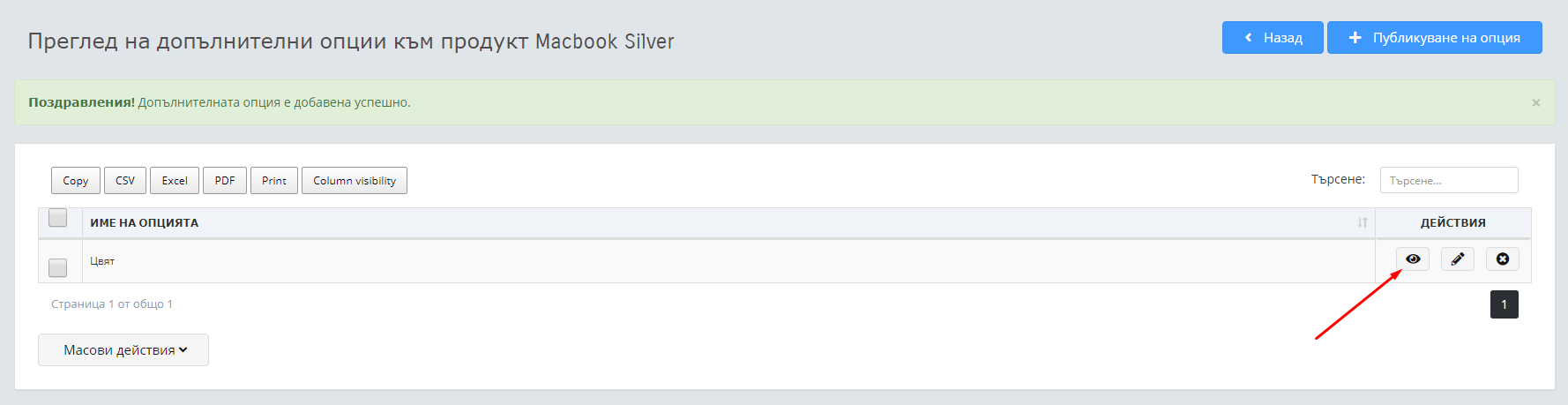Copy table data to clipboard

coord(76,180)
